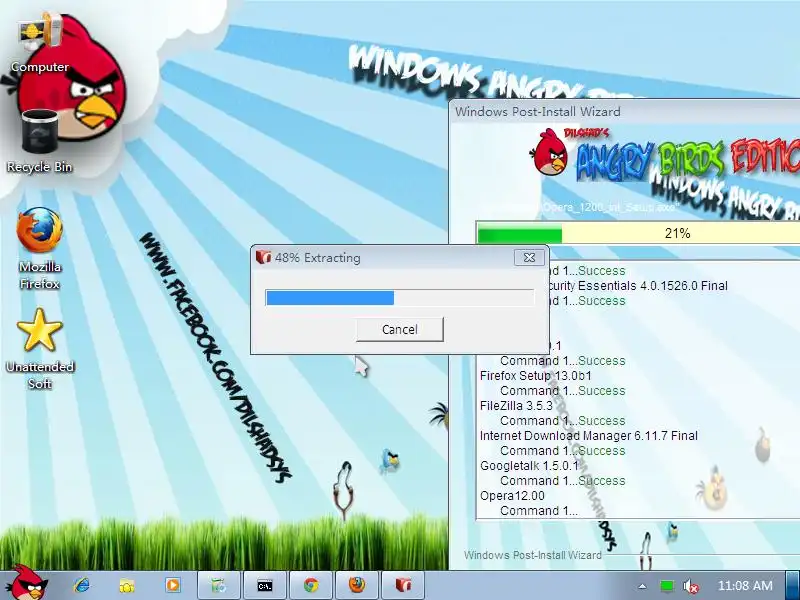Click the Windows Post-Install Wizard footer label
Screen dimensions: 800x600
click(x=533, y=555)
